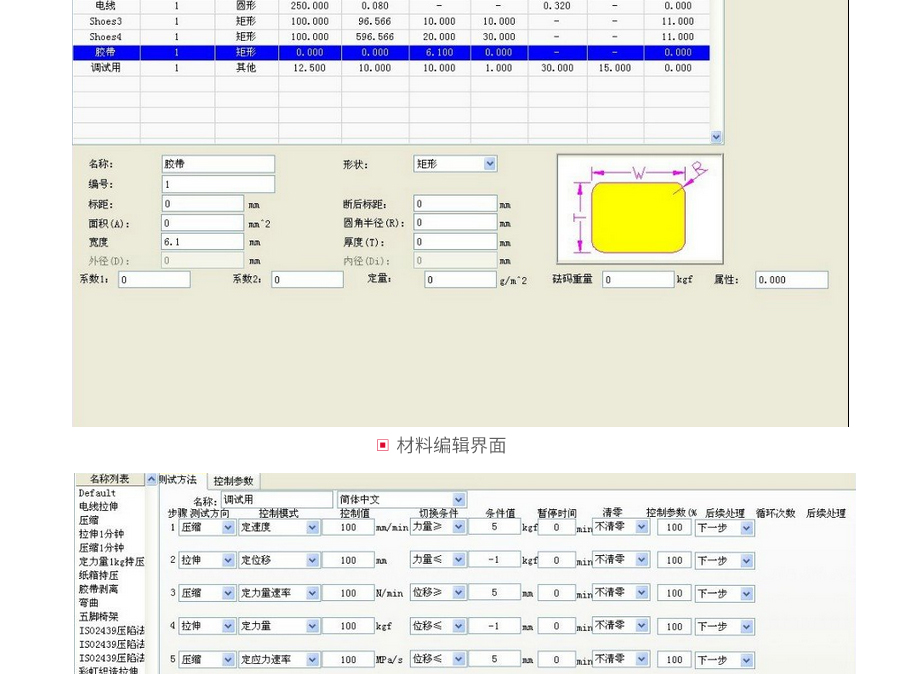Click the 名称 field containing 调试用
The height and width of the screenshot is (674, 920).
pos(276,500)
